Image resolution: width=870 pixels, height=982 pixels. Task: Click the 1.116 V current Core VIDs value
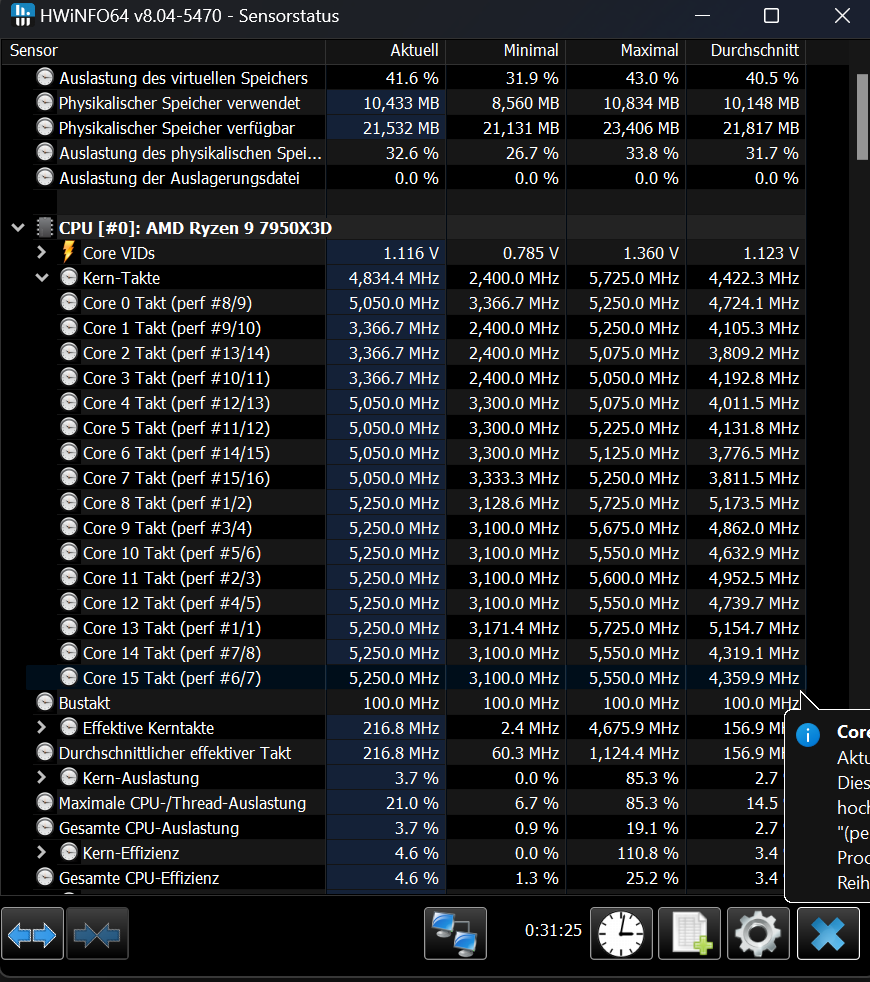click(x=411, y=253)
